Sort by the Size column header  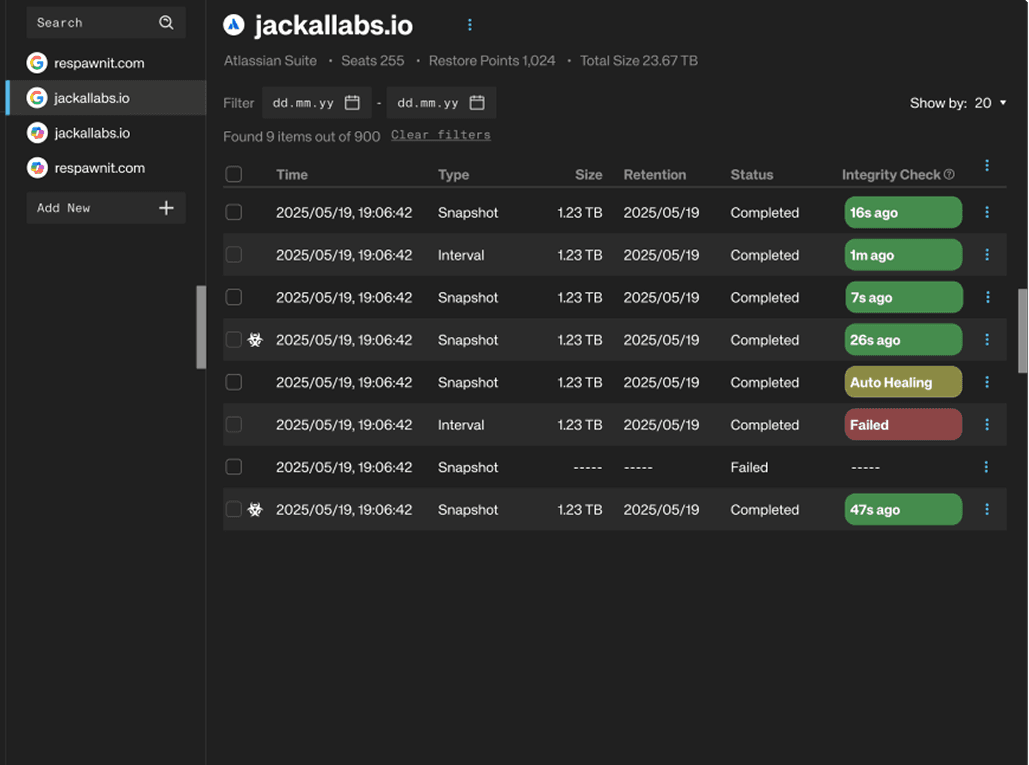tap(589, 175)
